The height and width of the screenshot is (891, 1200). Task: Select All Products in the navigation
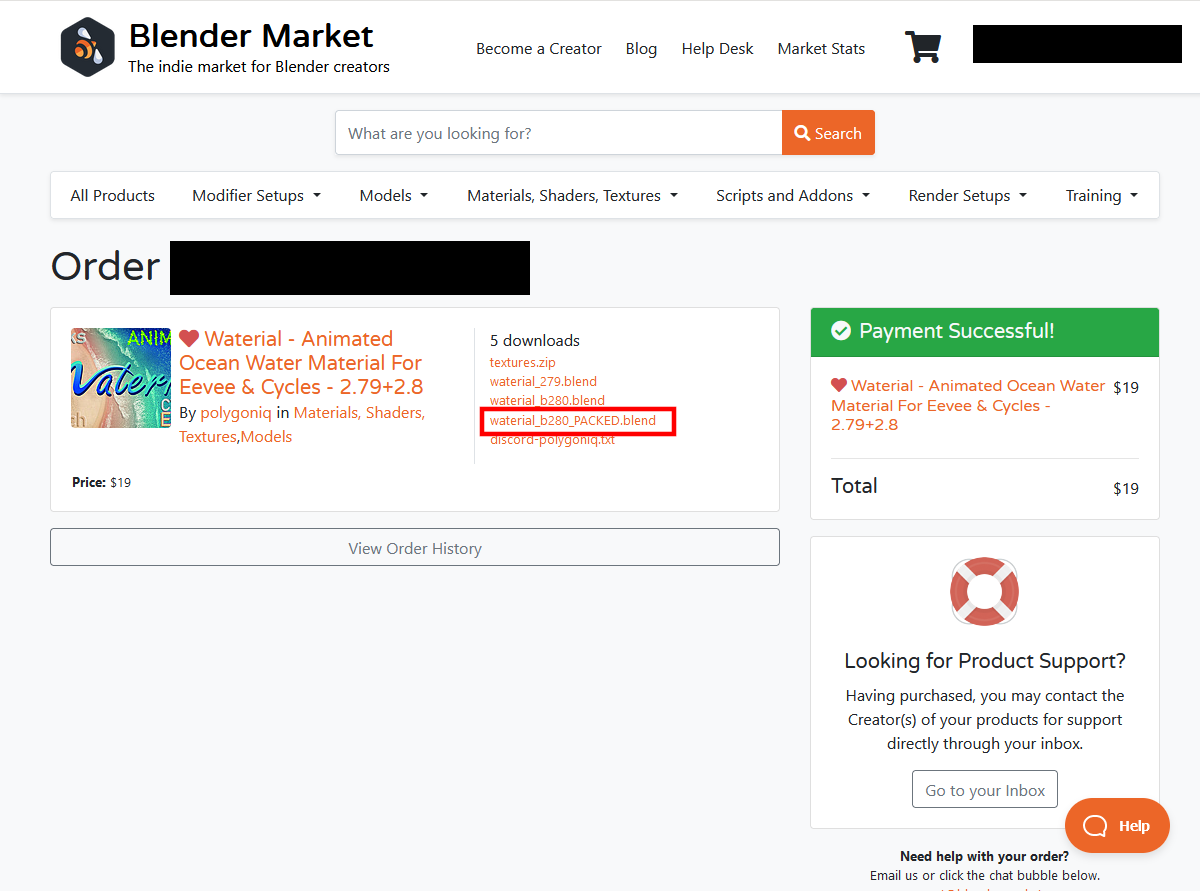(x=112, y=195)
